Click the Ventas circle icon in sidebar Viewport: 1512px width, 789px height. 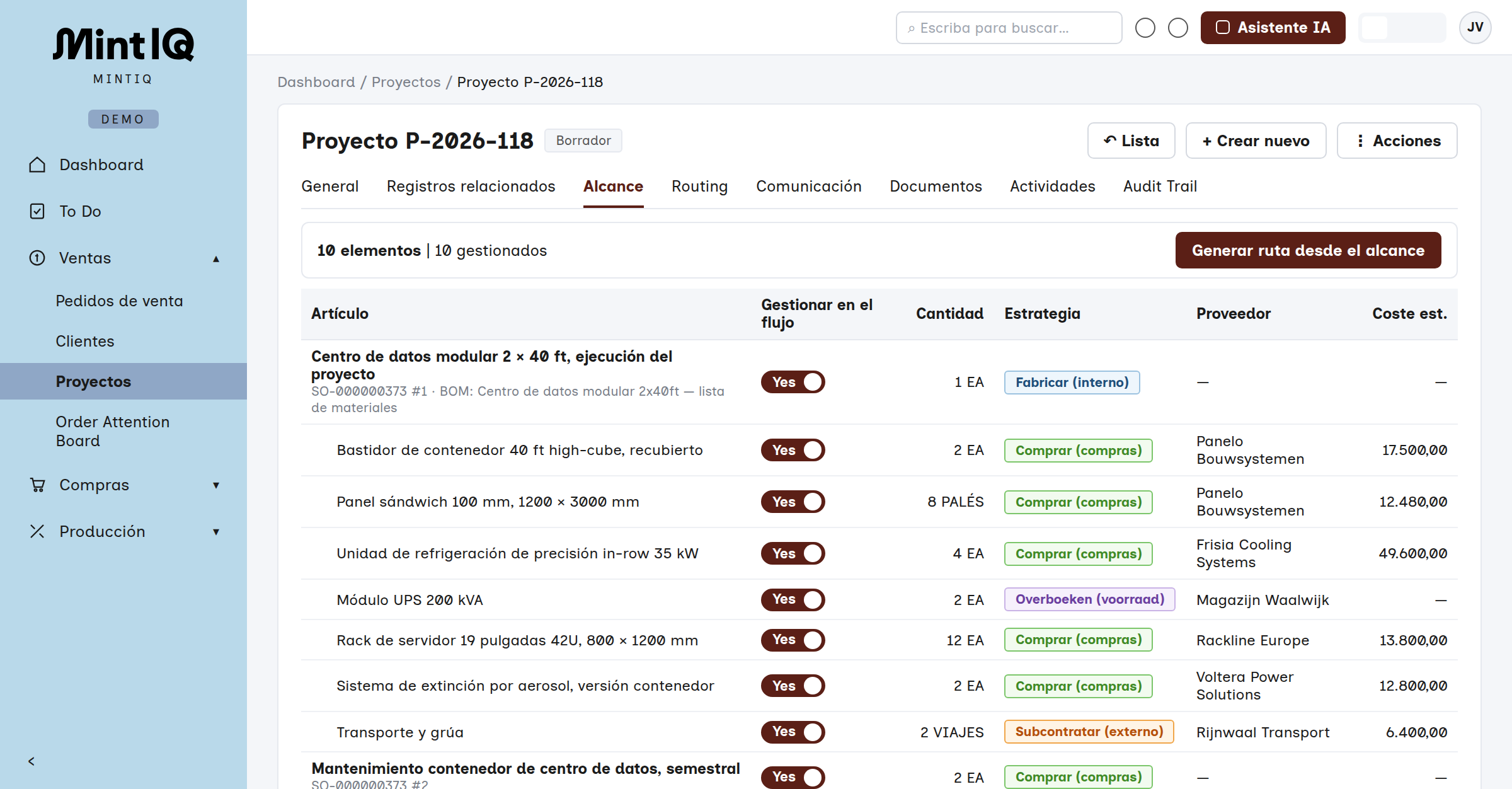(37, 258)
